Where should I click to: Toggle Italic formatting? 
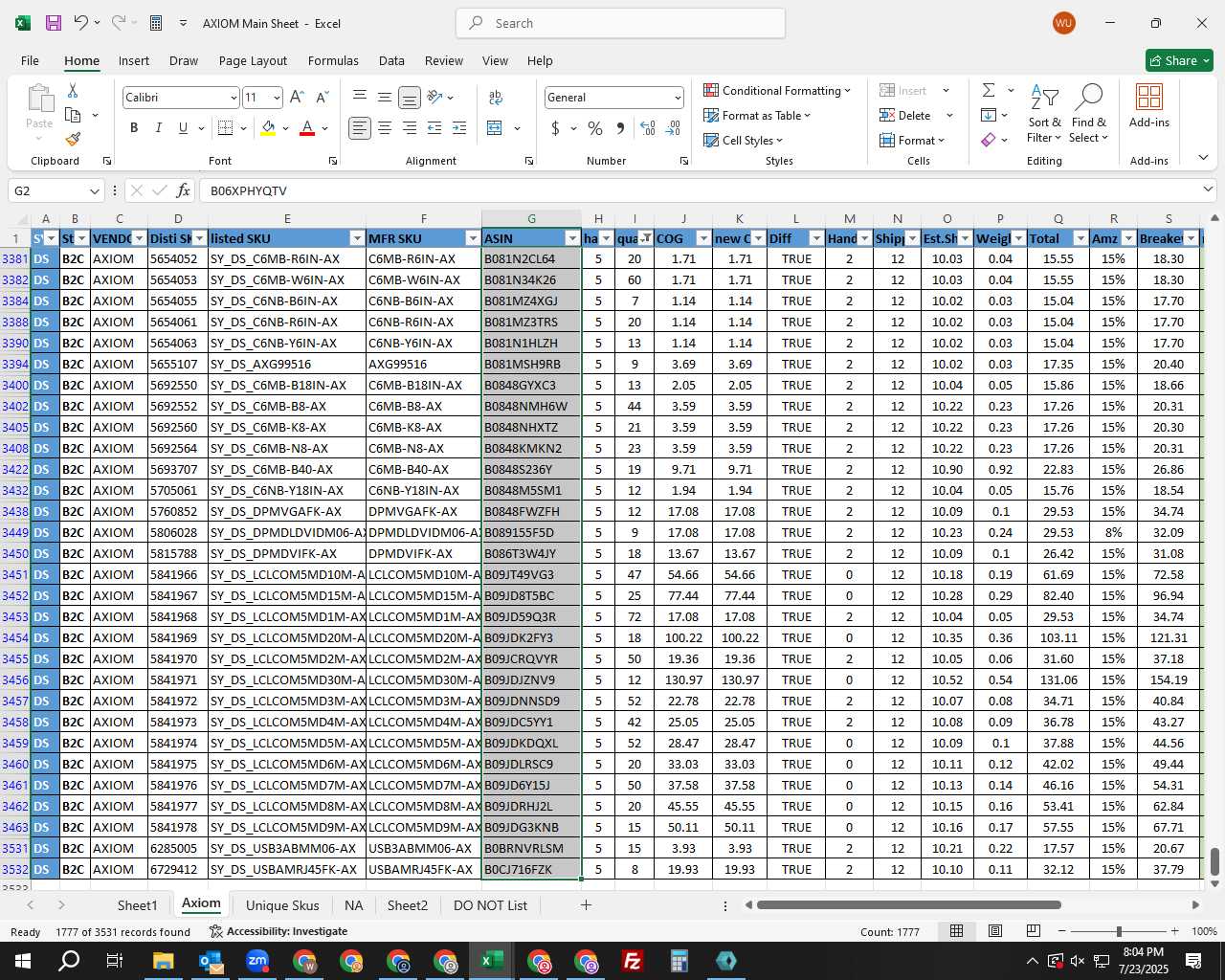click(158, 127)
